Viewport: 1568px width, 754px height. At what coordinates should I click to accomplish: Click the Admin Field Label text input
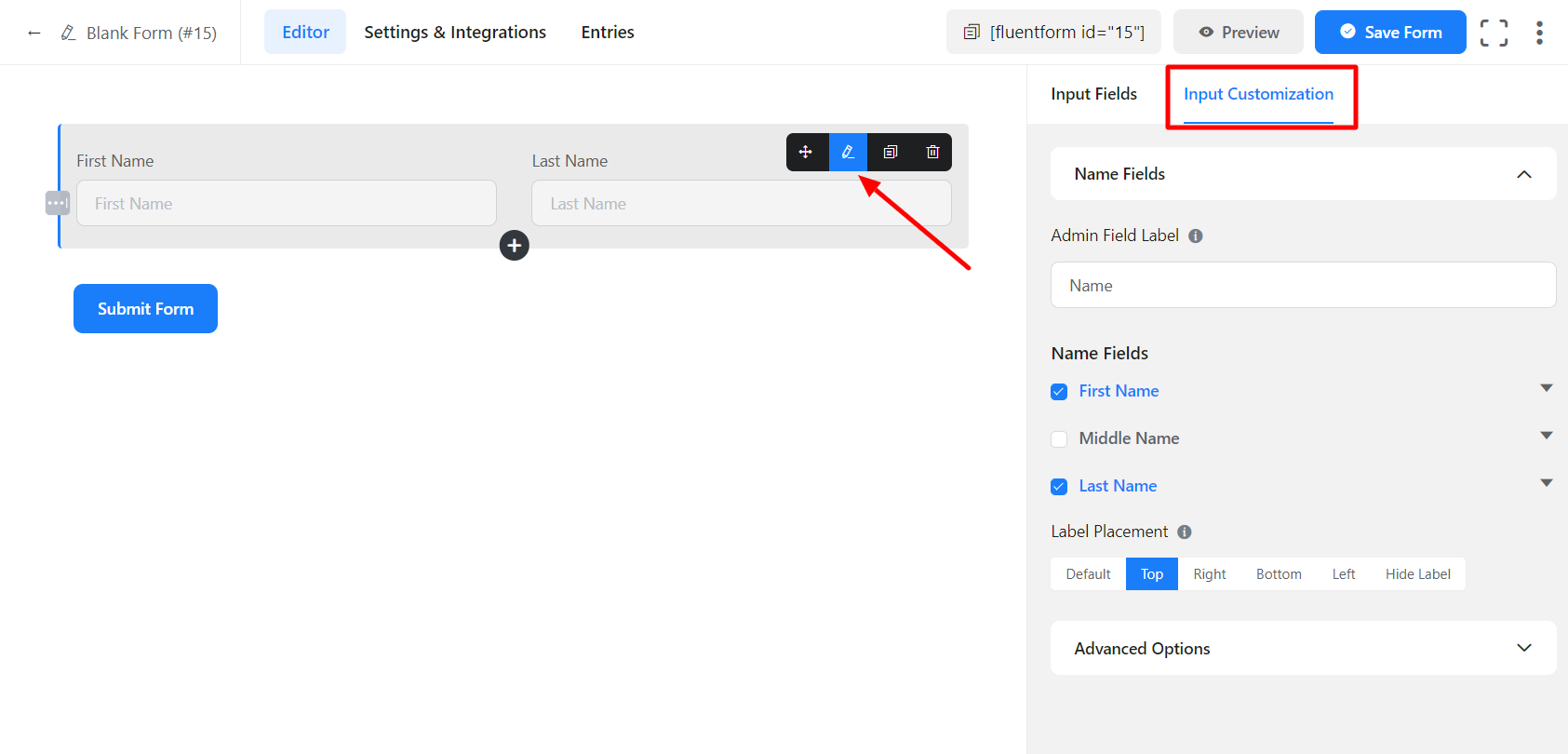[1303, 286]
